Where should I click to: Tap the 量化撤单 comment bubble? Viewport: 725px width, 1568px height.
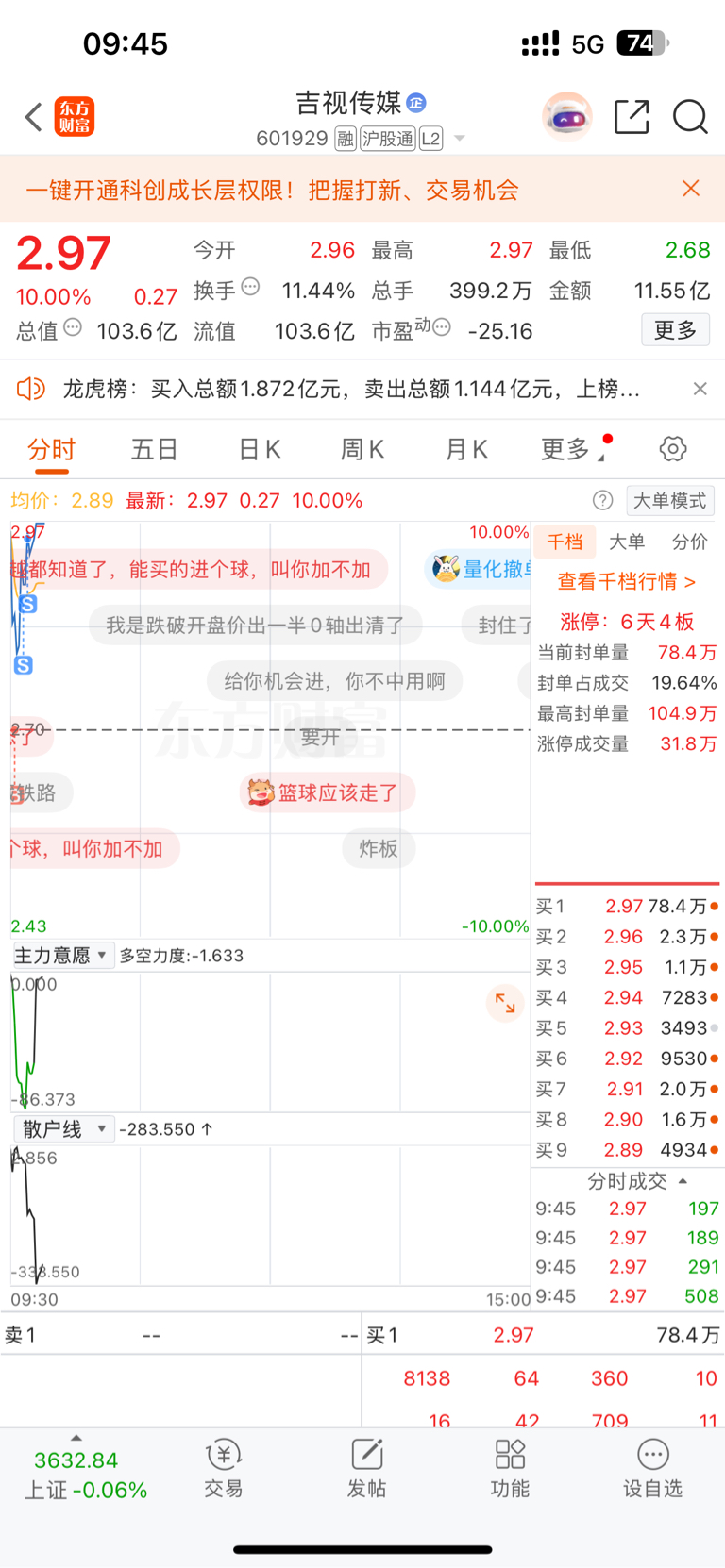479,569
